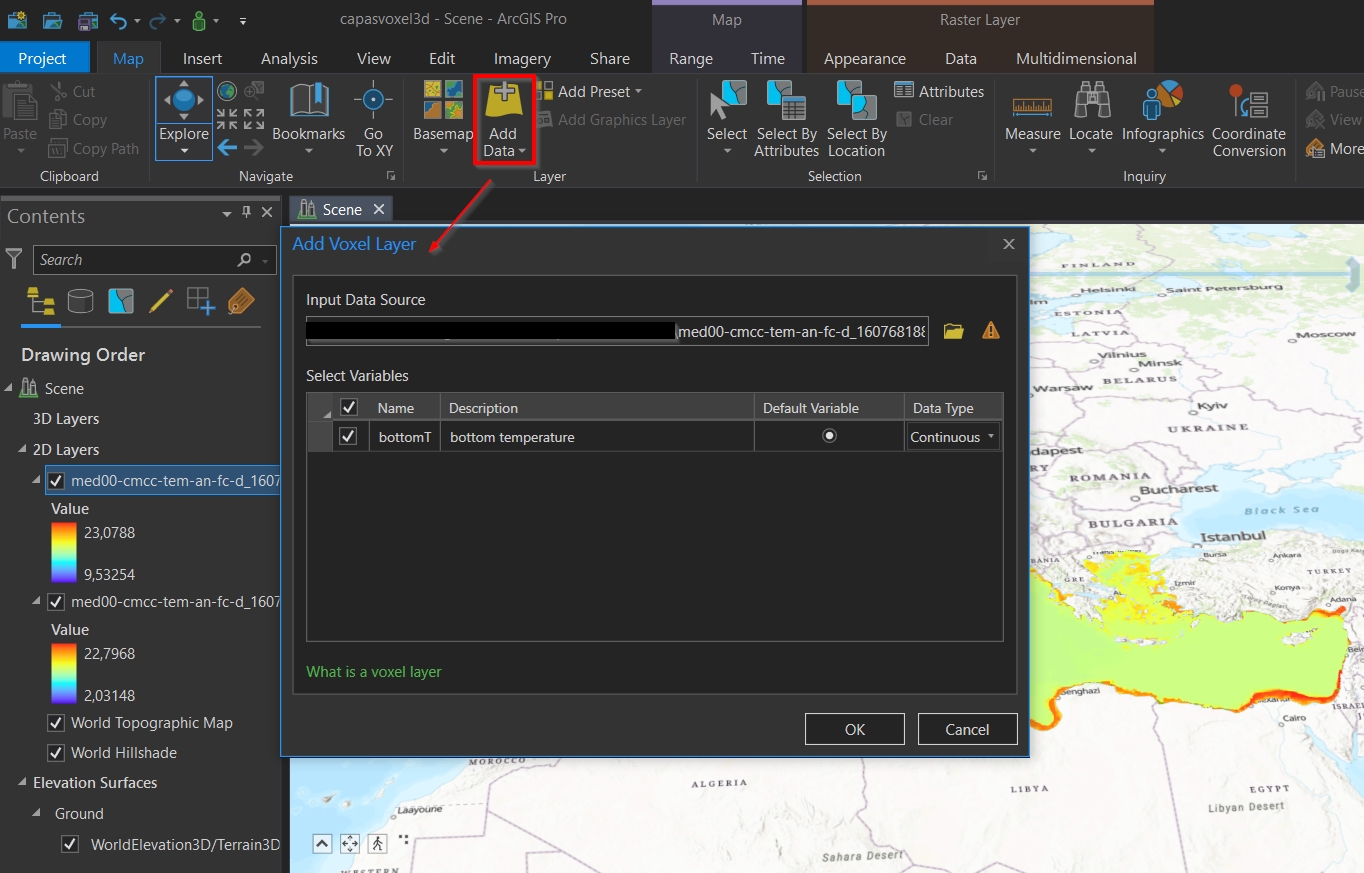1364x873 pixels.
Task: Open the Infographics tool
Action: 1162,101
